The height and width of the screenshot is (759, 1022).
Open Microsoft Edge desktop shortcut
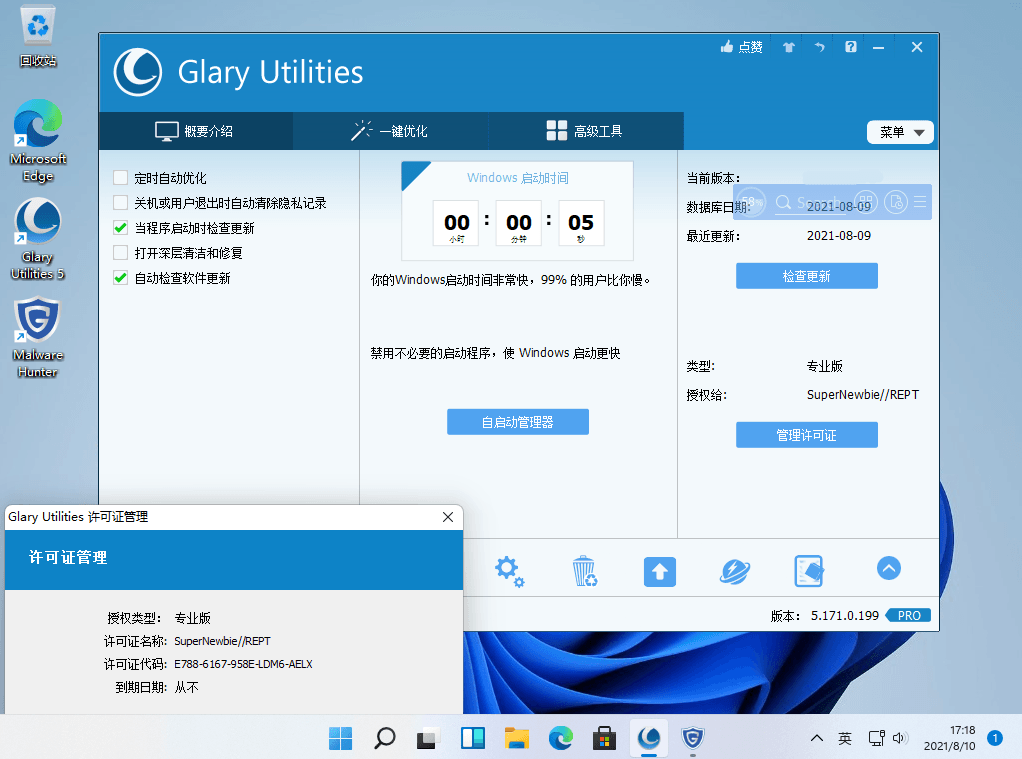pos(38,140)
